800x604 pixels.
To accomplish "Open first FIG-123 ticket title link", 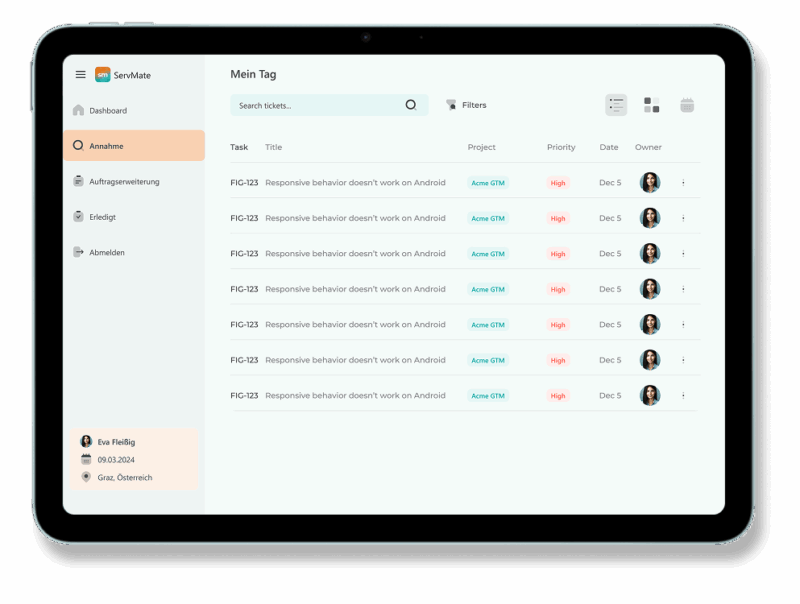I will (x=355, y=183).
